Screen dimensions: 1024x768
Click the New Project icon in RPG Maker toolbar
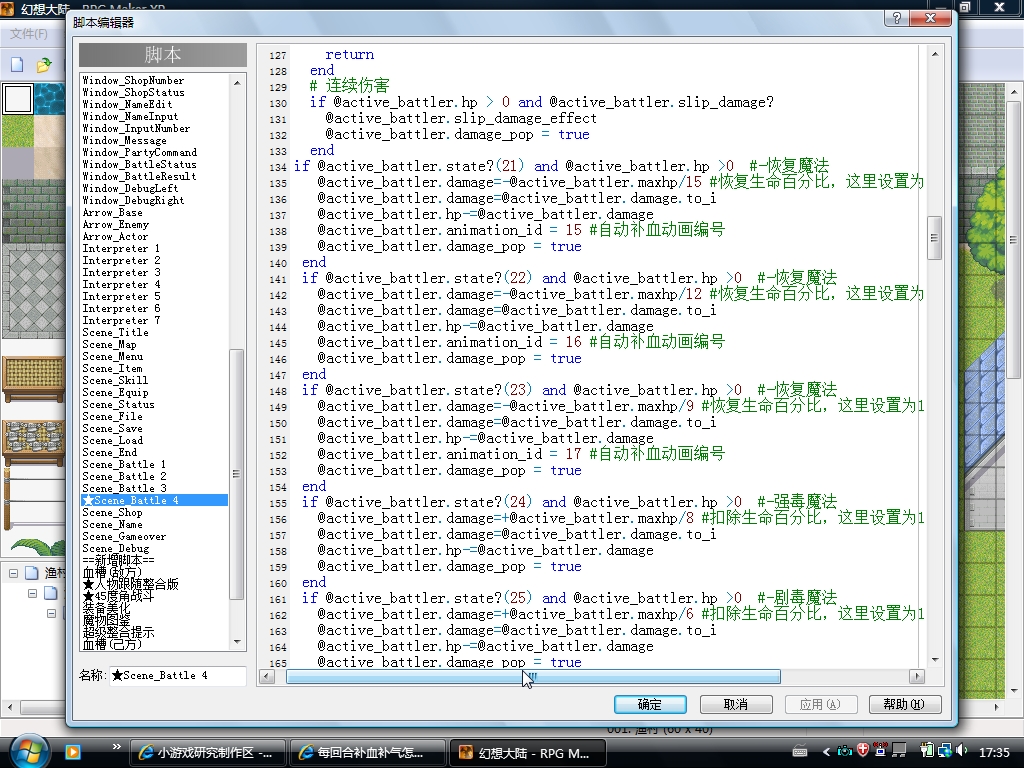pos(17,65)
